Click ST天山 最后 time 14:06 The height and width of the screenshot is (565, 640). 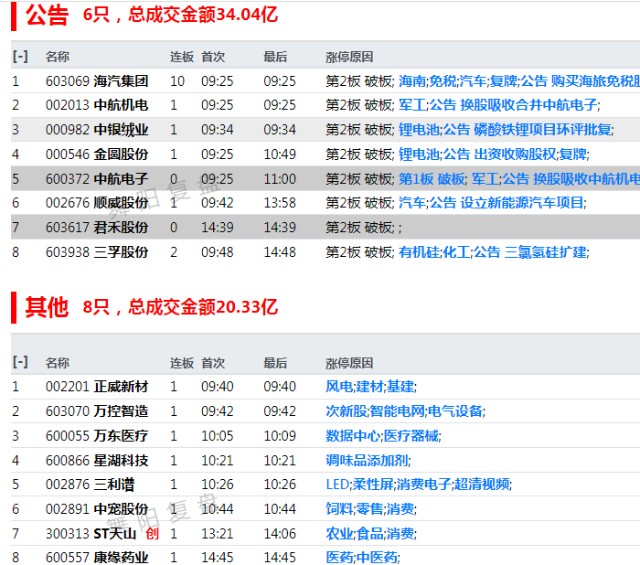pos(279,533)
